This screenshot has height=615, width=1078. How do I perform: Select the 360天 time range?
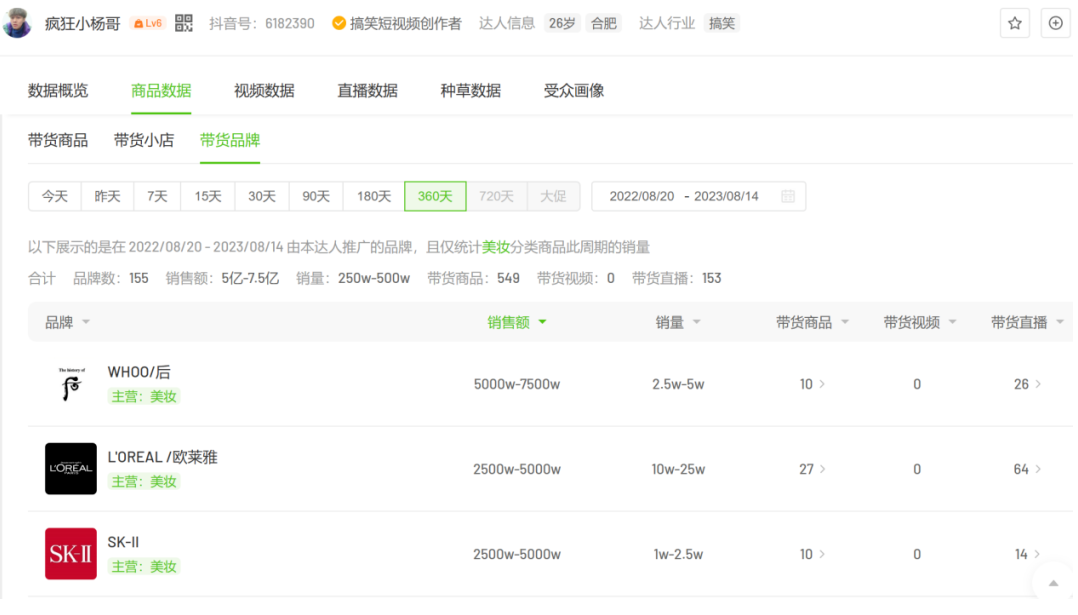pos(435,197)
